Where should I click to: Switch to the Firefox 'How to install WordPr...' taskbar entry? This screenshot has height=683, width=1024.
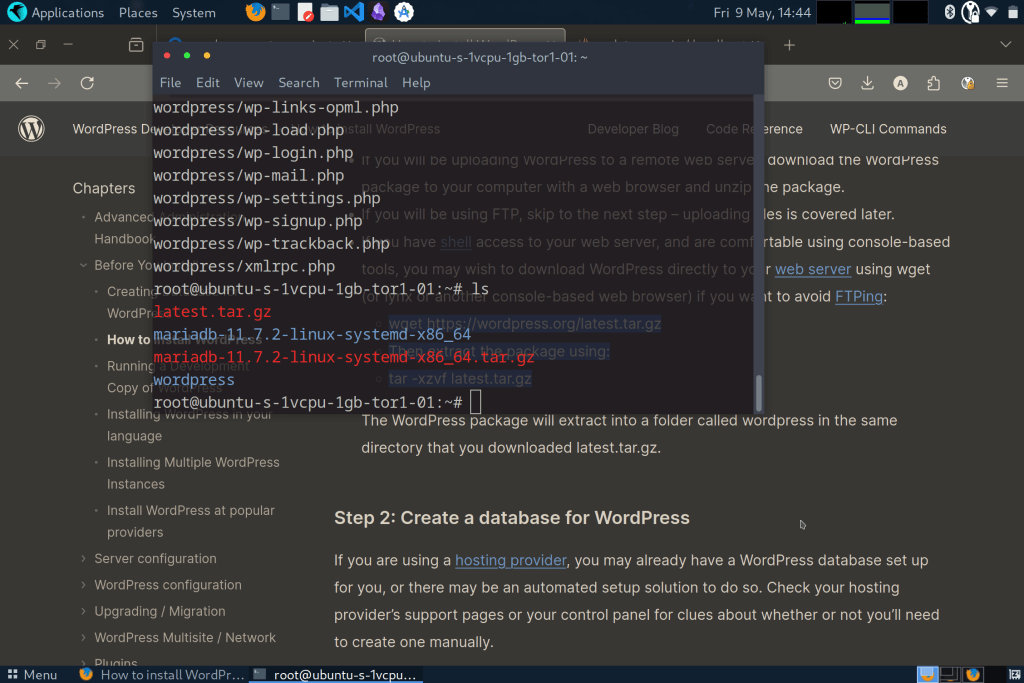[x=161, y=675]
